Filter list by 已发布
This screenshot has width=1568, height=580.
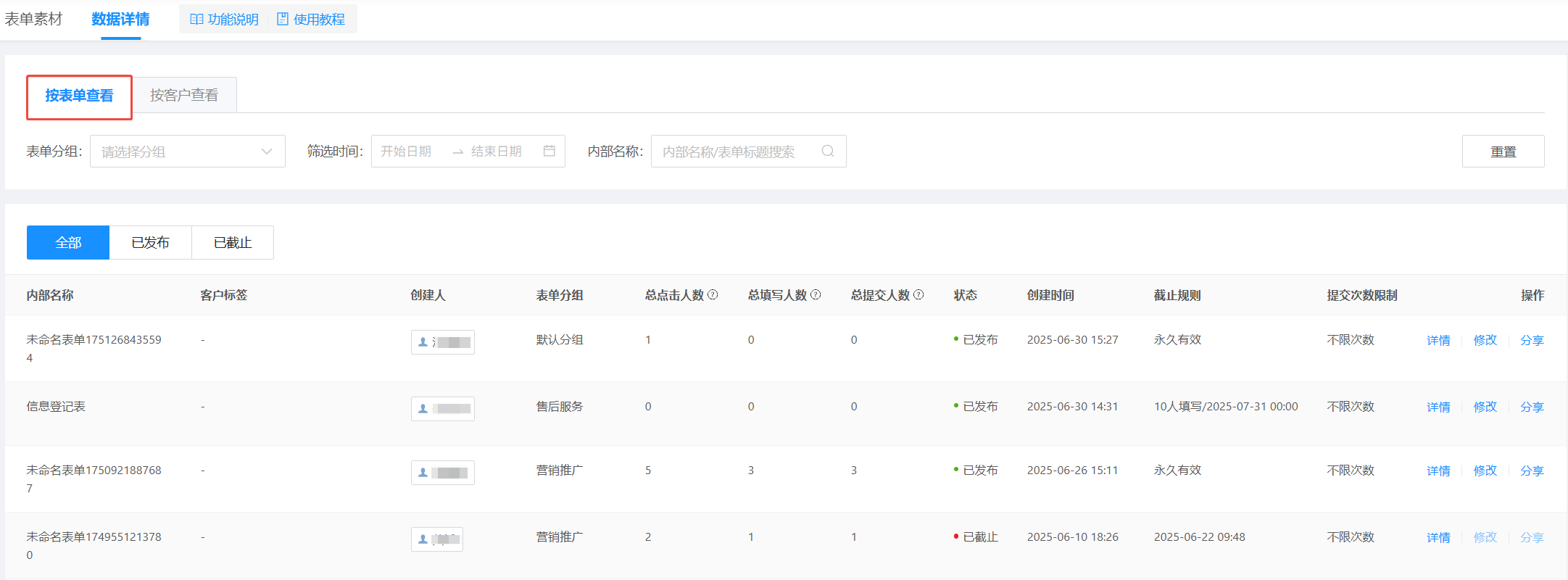point(150,242)
